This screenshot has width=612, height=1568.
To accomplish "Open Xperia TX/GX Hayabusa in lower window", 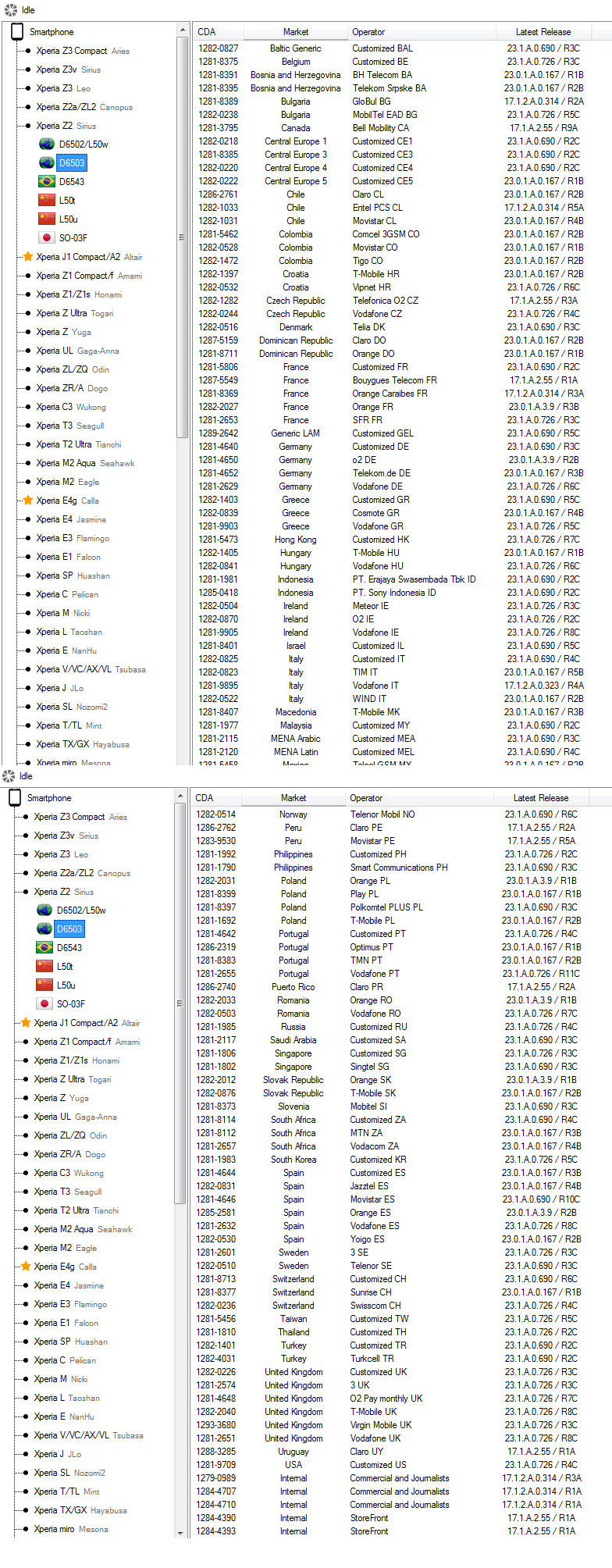I will [80, 1510].
